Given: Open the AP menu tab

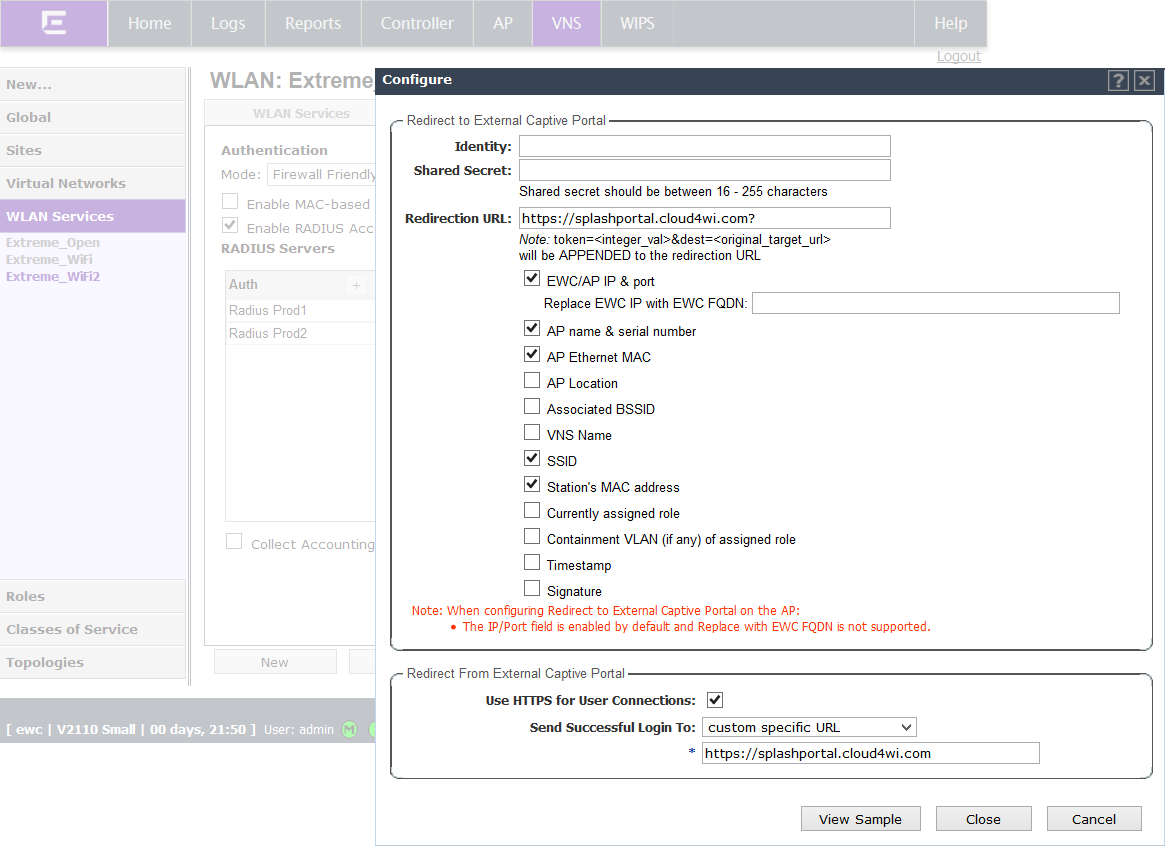Looking at the screenshot, I should tap(503, 23).
